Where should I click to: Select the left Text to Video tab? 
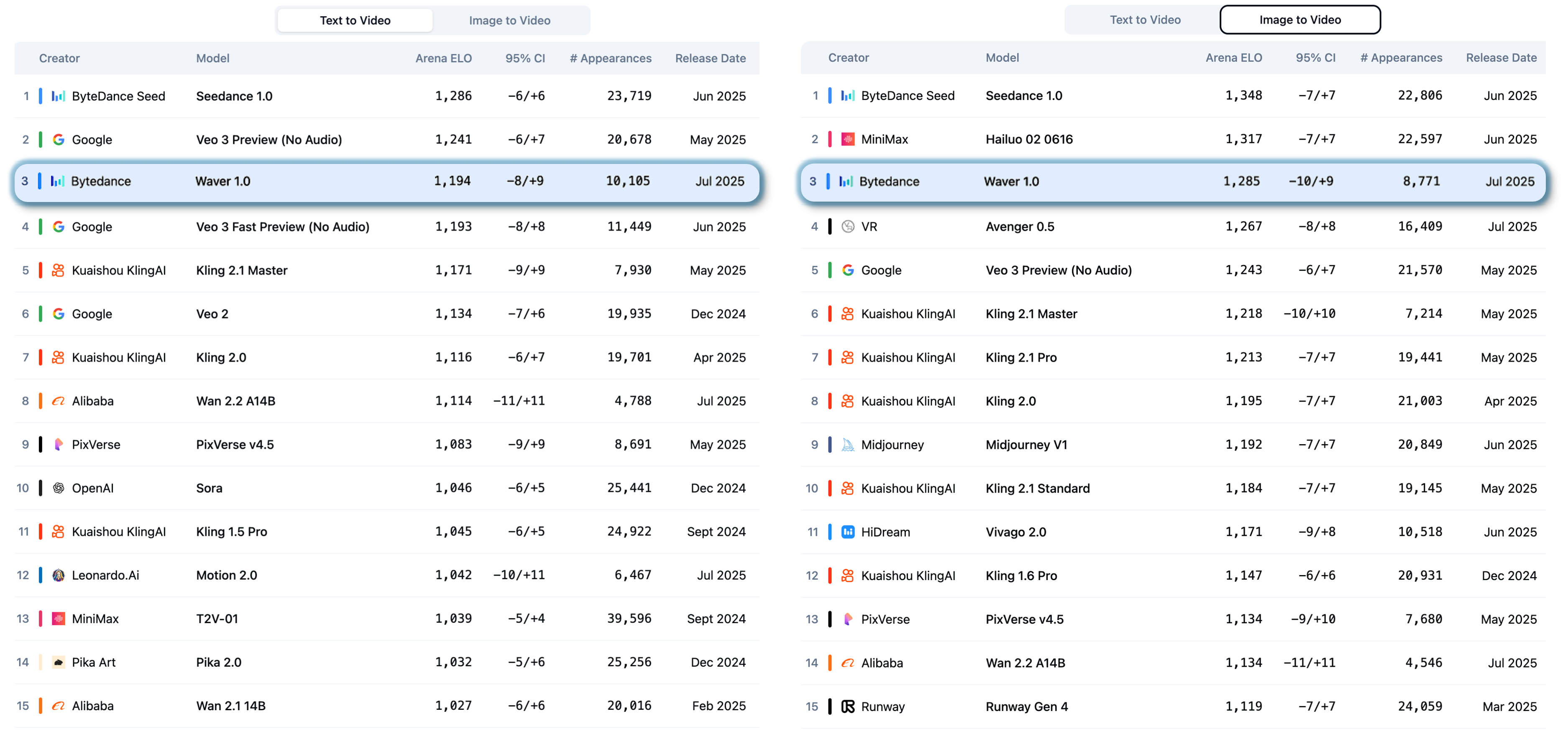click(356, 20)
